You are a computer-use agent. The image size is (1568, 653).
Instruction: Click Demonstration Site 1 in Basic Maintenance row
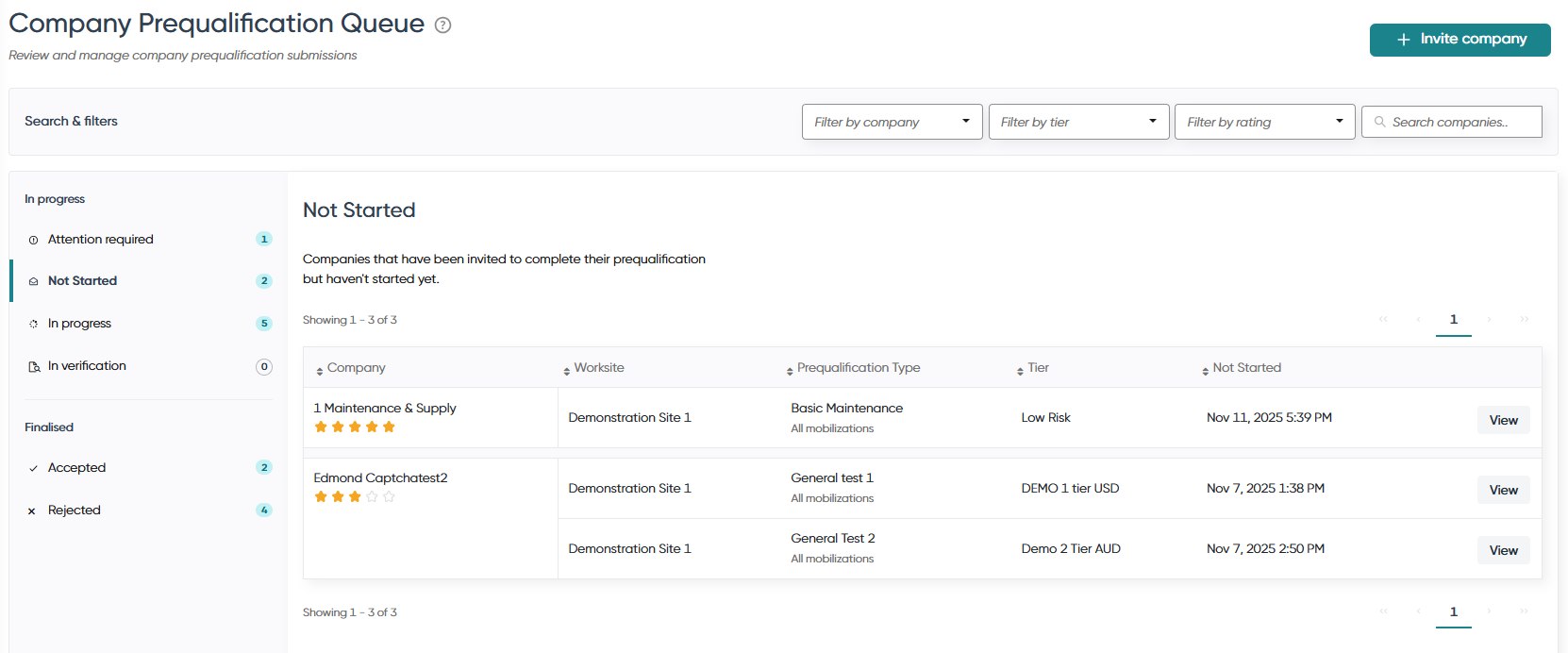[x=629, y=418]
